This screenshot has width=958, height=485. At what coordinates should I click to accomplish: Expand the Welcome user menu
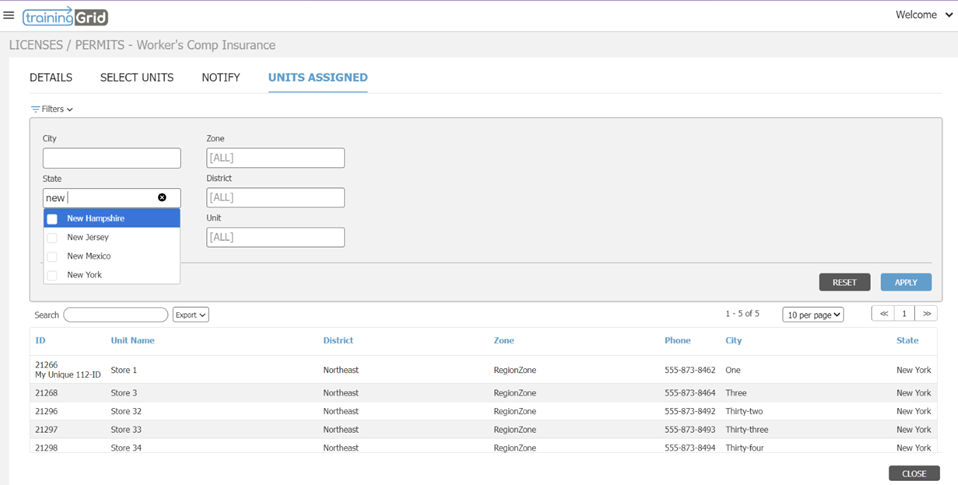click(924, 15)
